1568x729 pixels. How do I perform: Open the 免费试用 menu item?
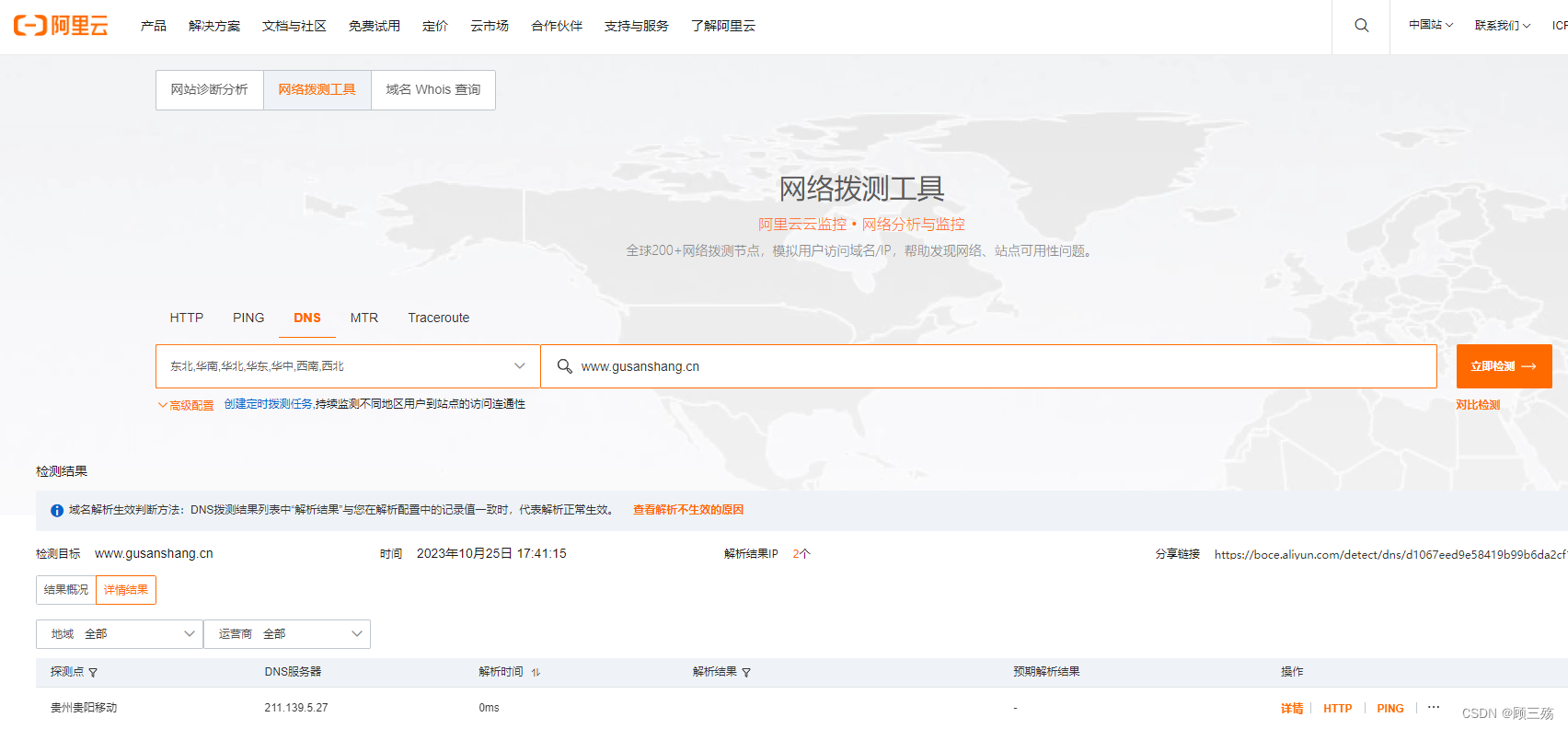(x=375, y=26)
